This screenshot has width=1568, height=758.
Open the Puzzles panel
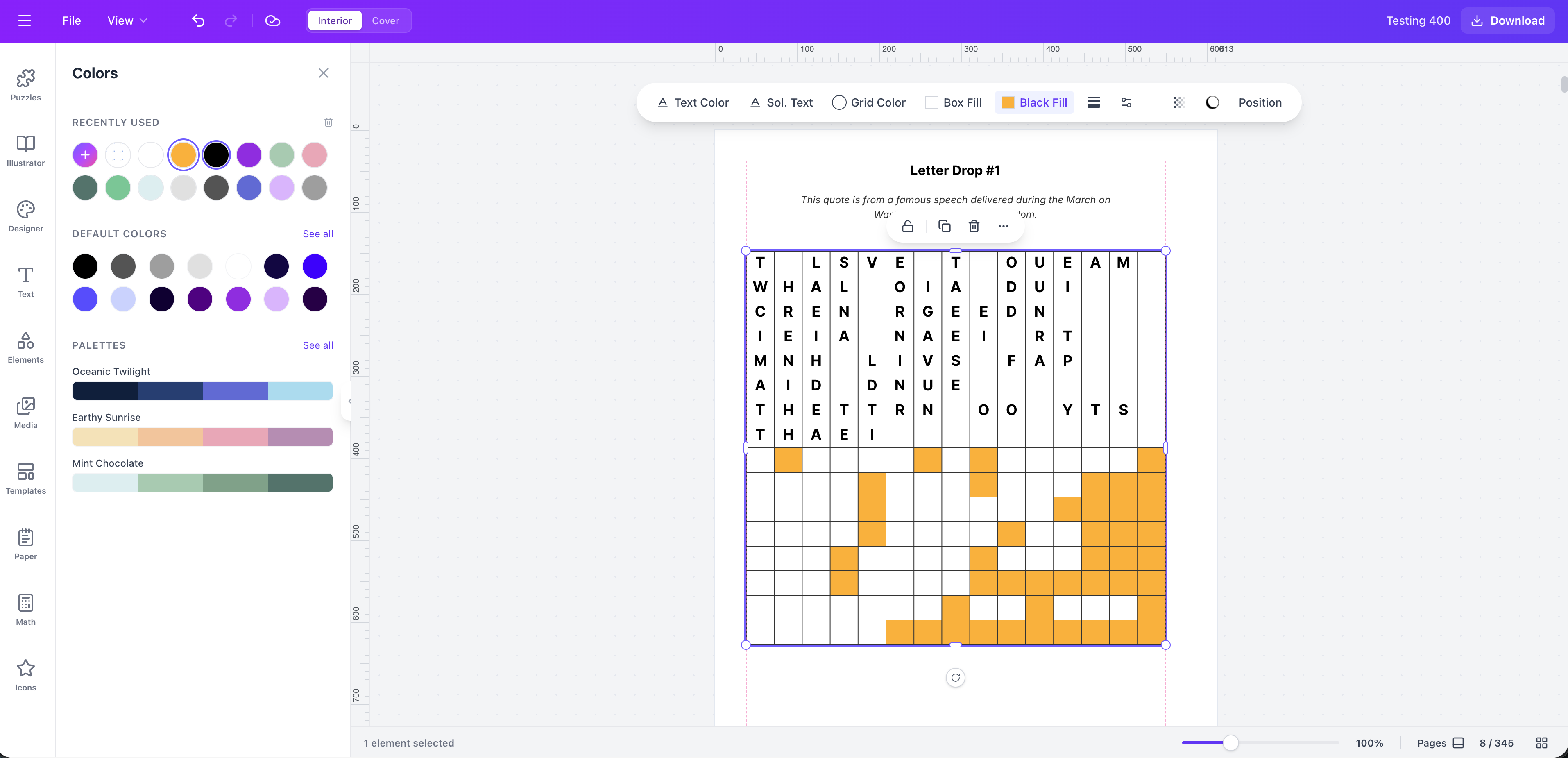tap(25, 85)
